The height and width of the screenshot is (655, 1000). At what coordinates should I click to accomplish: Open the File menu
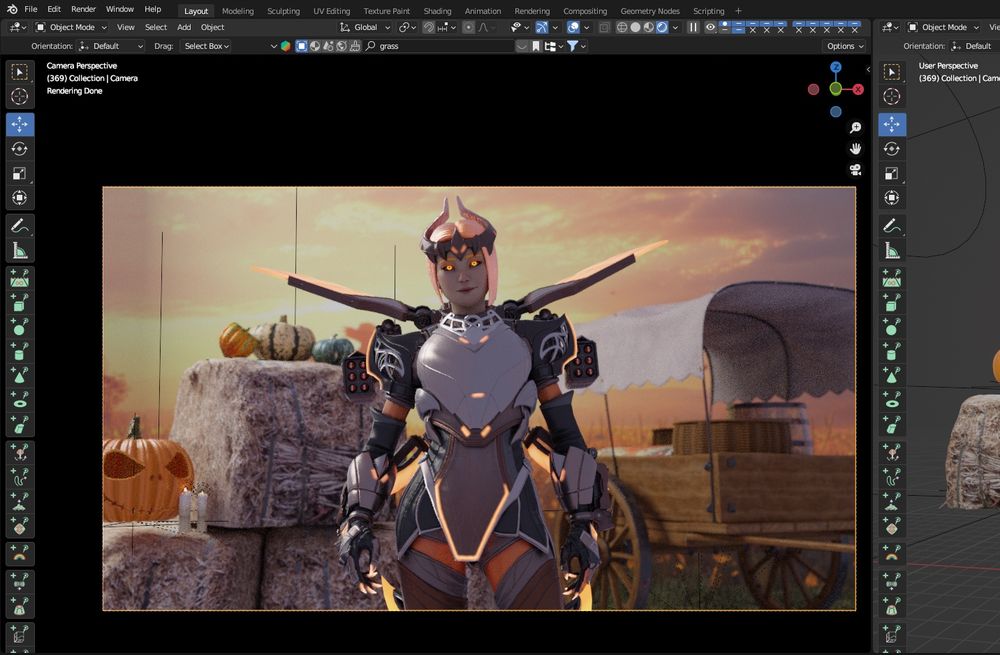(x=31, y=10)
